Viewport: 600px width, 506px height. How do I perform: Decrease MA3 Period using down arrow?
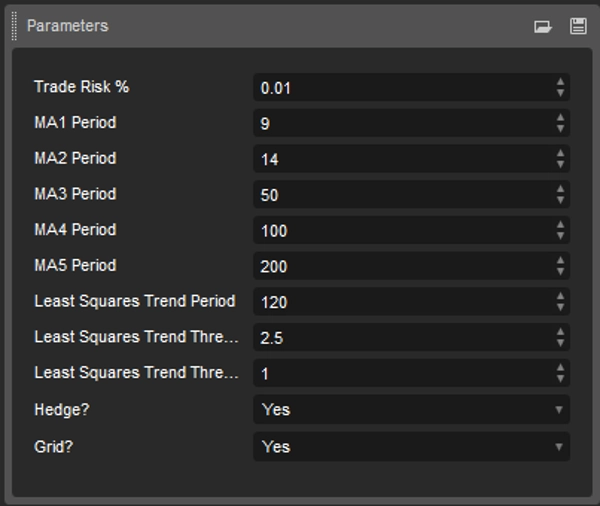pos(560,200)
